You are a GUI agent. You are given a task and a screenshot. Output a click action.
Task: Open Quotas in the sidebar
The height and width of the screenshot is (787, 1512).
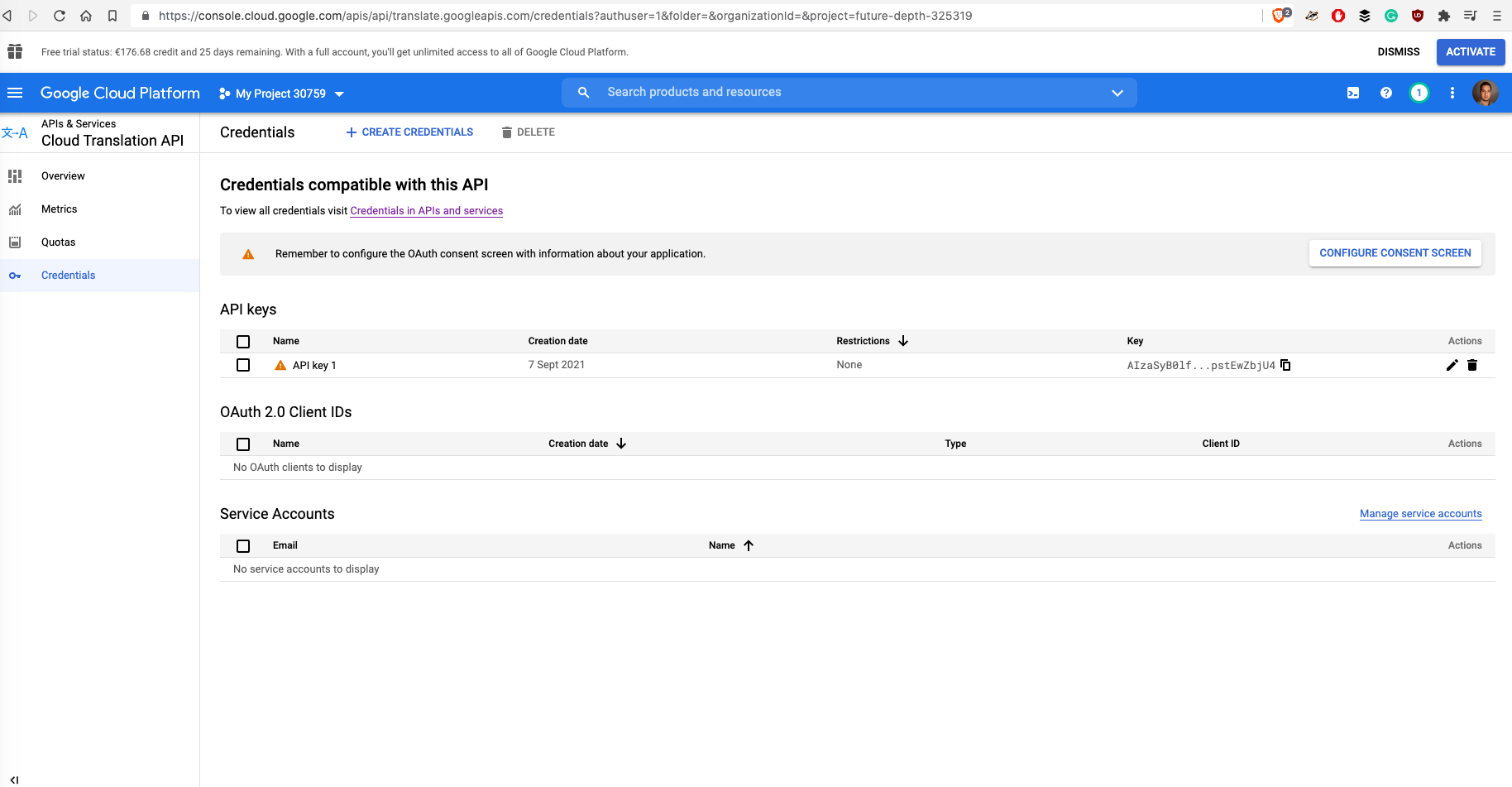99,242
